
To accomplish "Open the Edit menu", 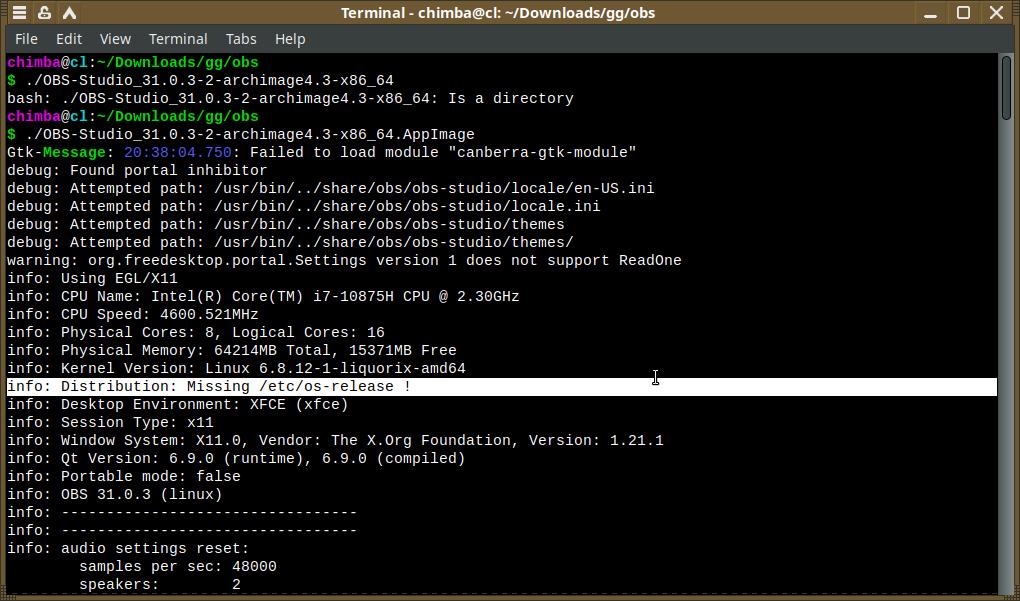I will click(x=68, y=39).
